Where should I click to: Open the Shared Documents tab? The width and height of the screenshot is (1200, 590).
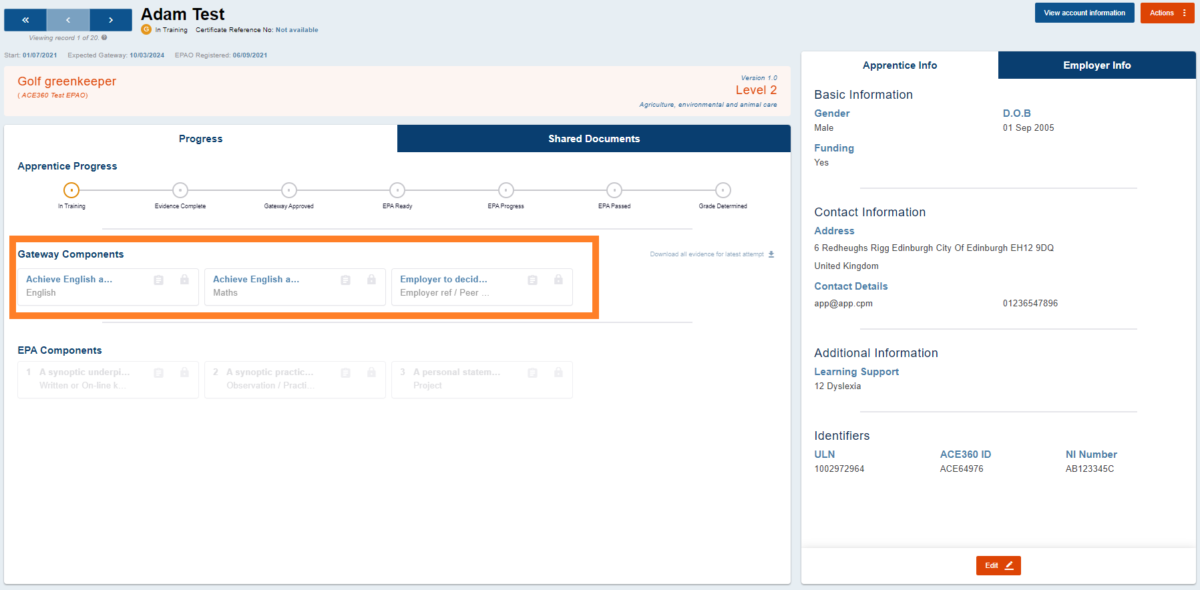pyautogui.click(x=593, y=138)
